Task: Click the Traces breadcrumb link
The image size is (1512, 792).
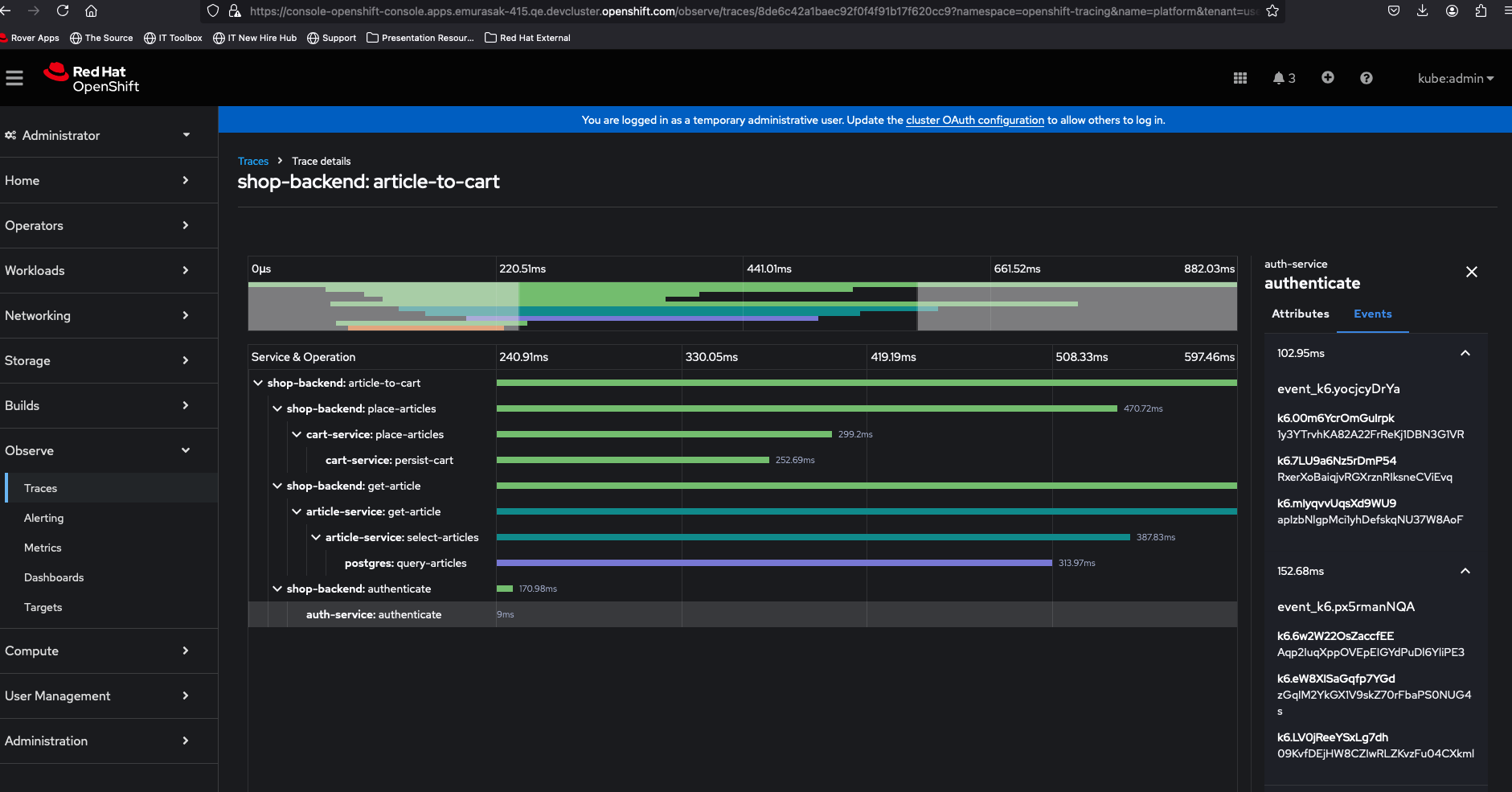Action: pyautogui.click(x=253, y=161)
